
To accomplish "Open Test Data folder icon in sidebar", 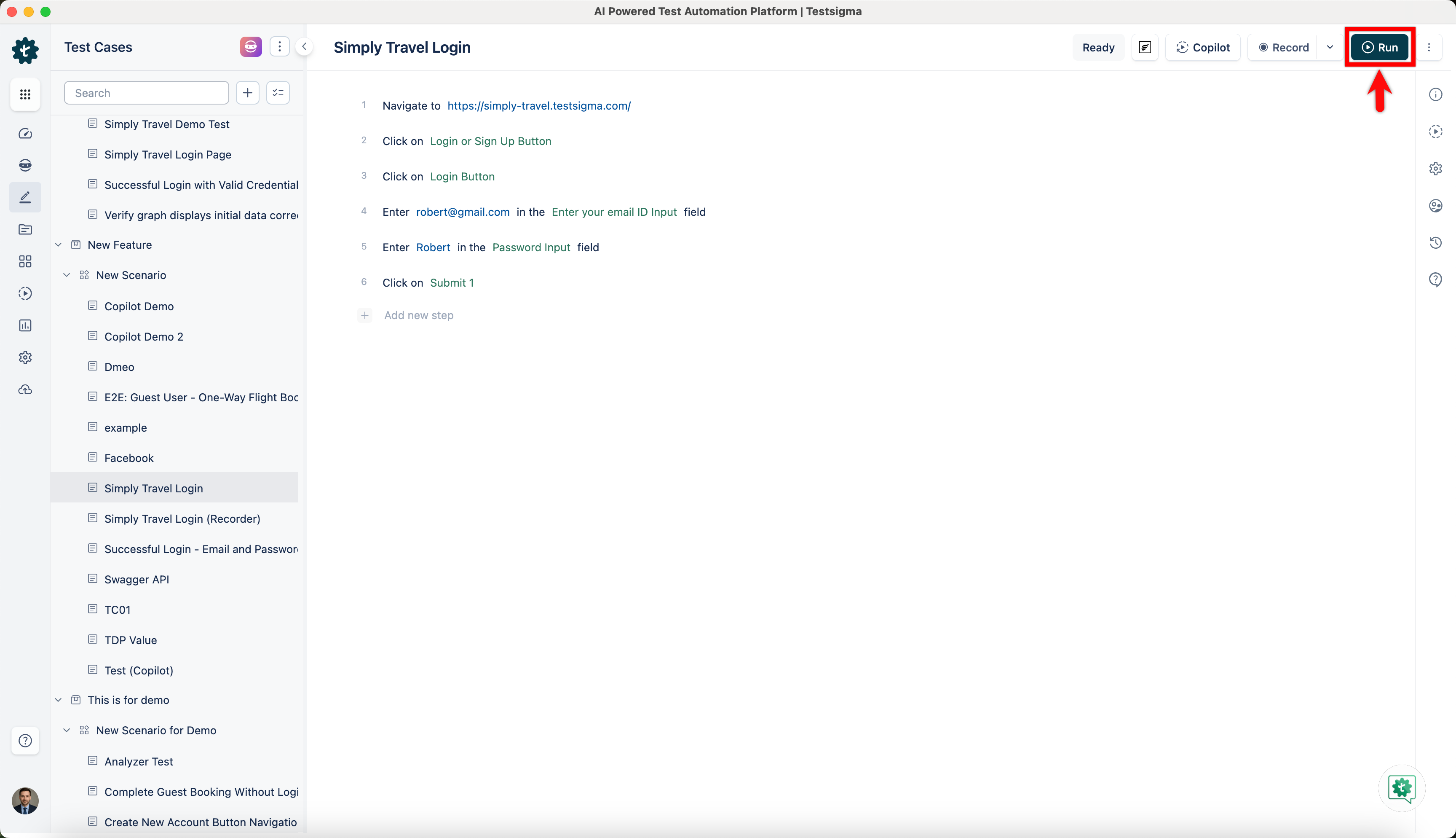I will pyautogui.click(x=25, y=229).
